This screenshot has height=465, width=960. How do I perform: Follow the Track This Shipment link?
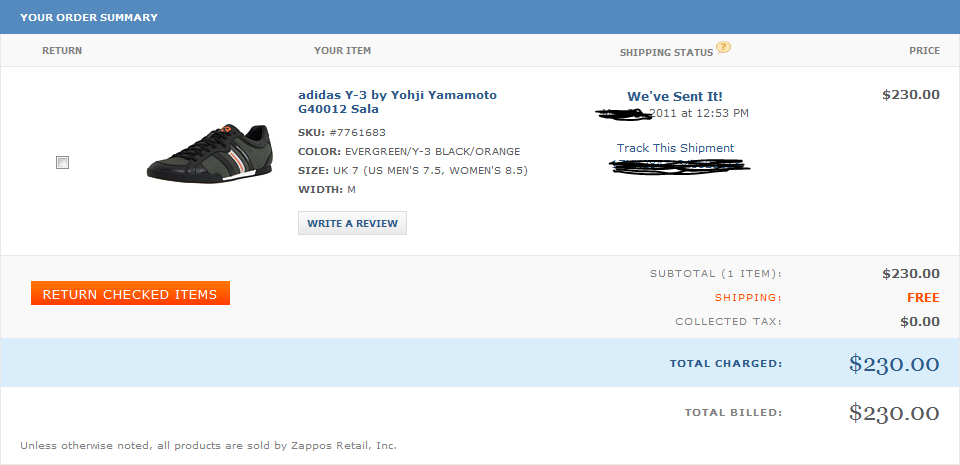tap(675, 148)
